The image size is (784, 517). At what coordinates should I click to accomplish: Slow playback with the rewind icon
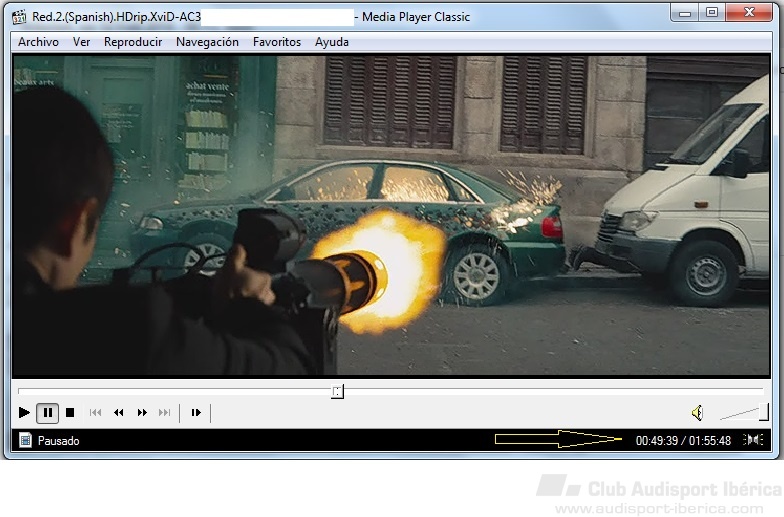click(x=118, y=412)
